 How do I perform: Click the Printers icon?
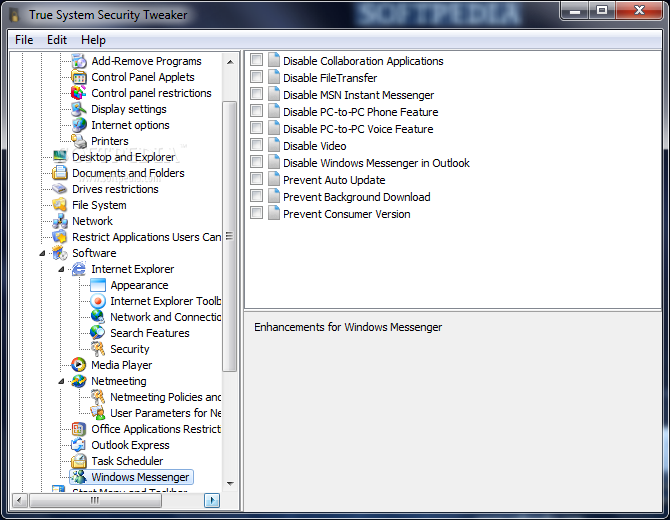click(x=79, y=141)
